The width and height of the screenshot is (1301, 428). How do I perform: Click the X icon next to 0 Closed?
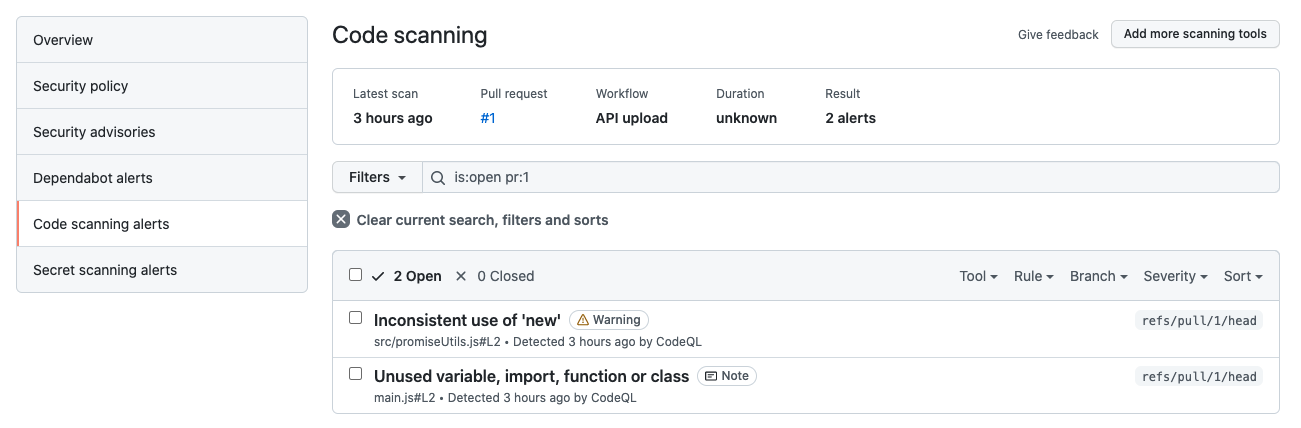461,276
